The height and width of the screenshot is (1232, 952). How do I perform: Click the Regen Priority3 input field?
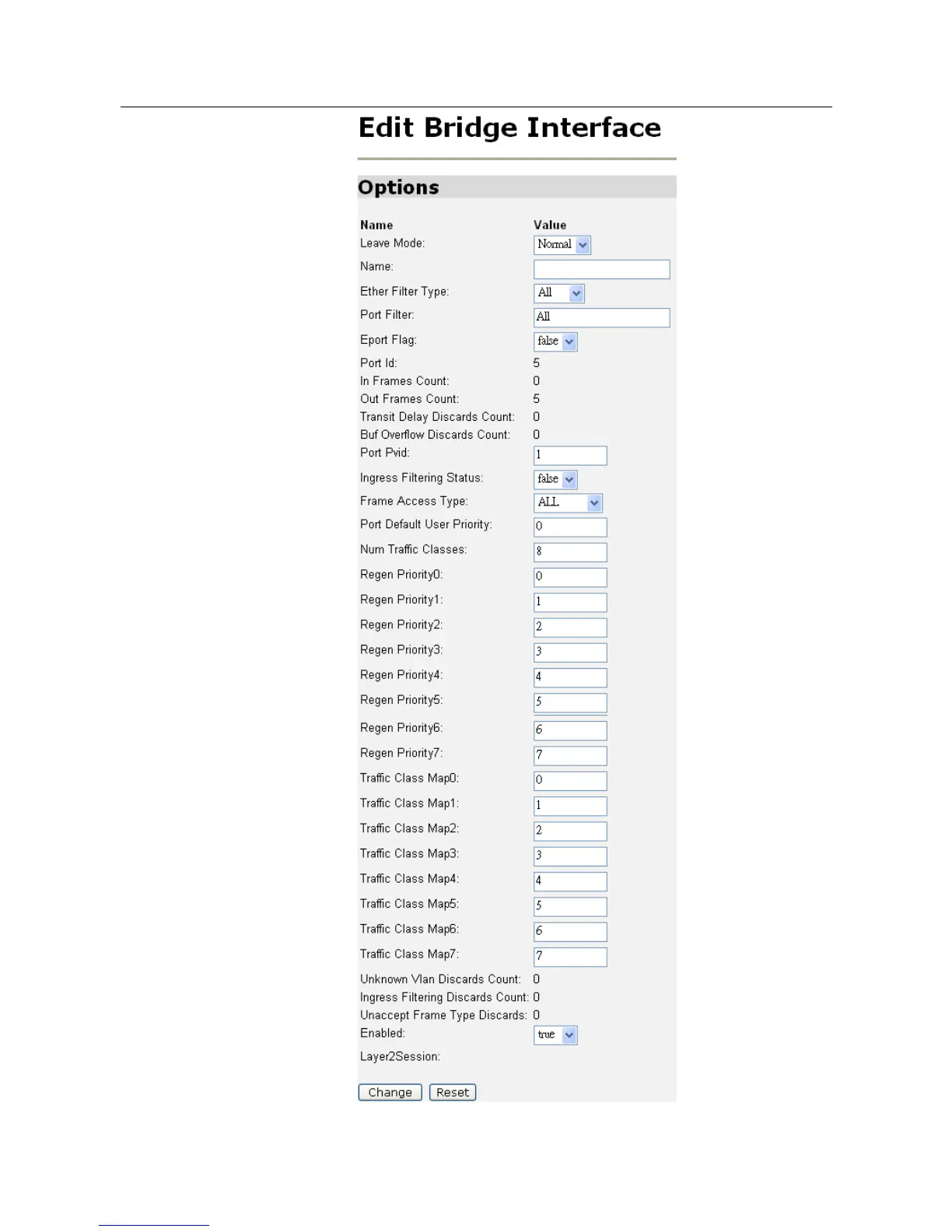[x=570, y=653]
